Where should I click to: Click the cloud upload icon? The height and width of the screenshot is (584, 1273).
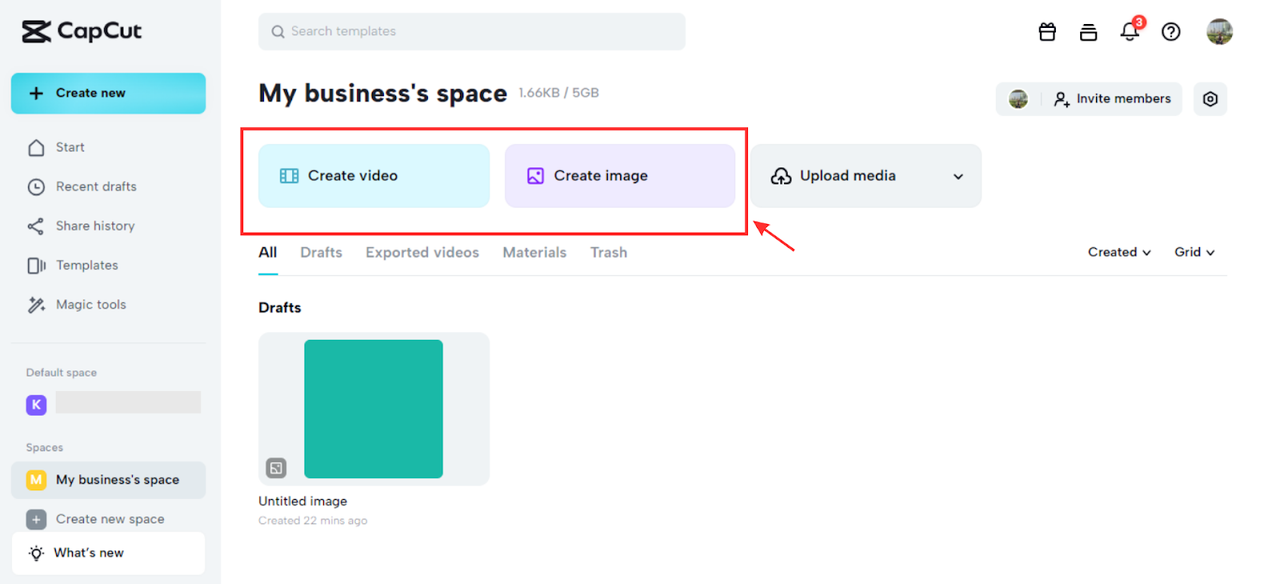[x=781, y=176]
